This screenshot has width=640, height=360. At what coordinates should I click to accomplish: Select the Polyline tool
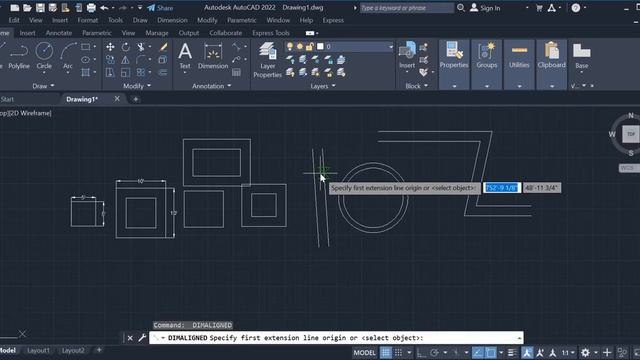[19, 56]
